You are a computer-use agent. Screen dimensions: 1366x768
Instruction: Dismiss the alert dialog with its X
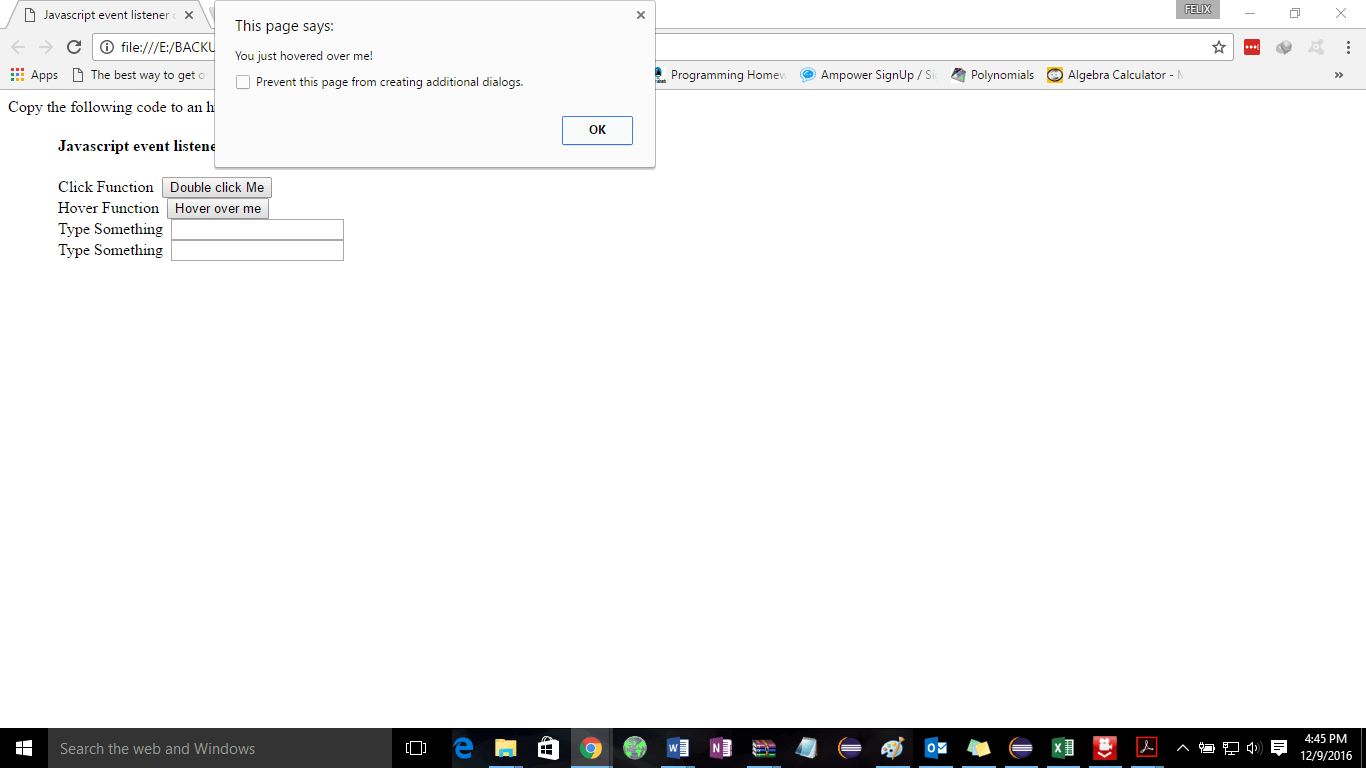point(641,15)
